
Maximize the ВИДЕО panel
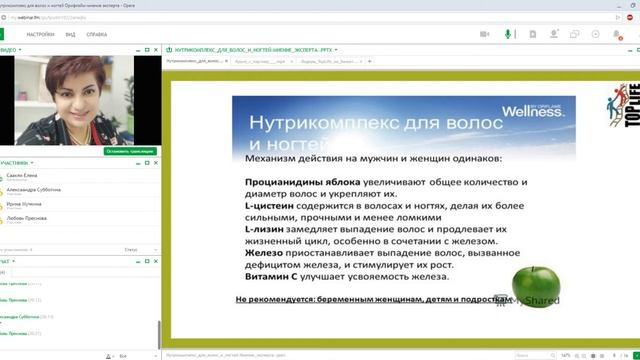pos(147,50)
